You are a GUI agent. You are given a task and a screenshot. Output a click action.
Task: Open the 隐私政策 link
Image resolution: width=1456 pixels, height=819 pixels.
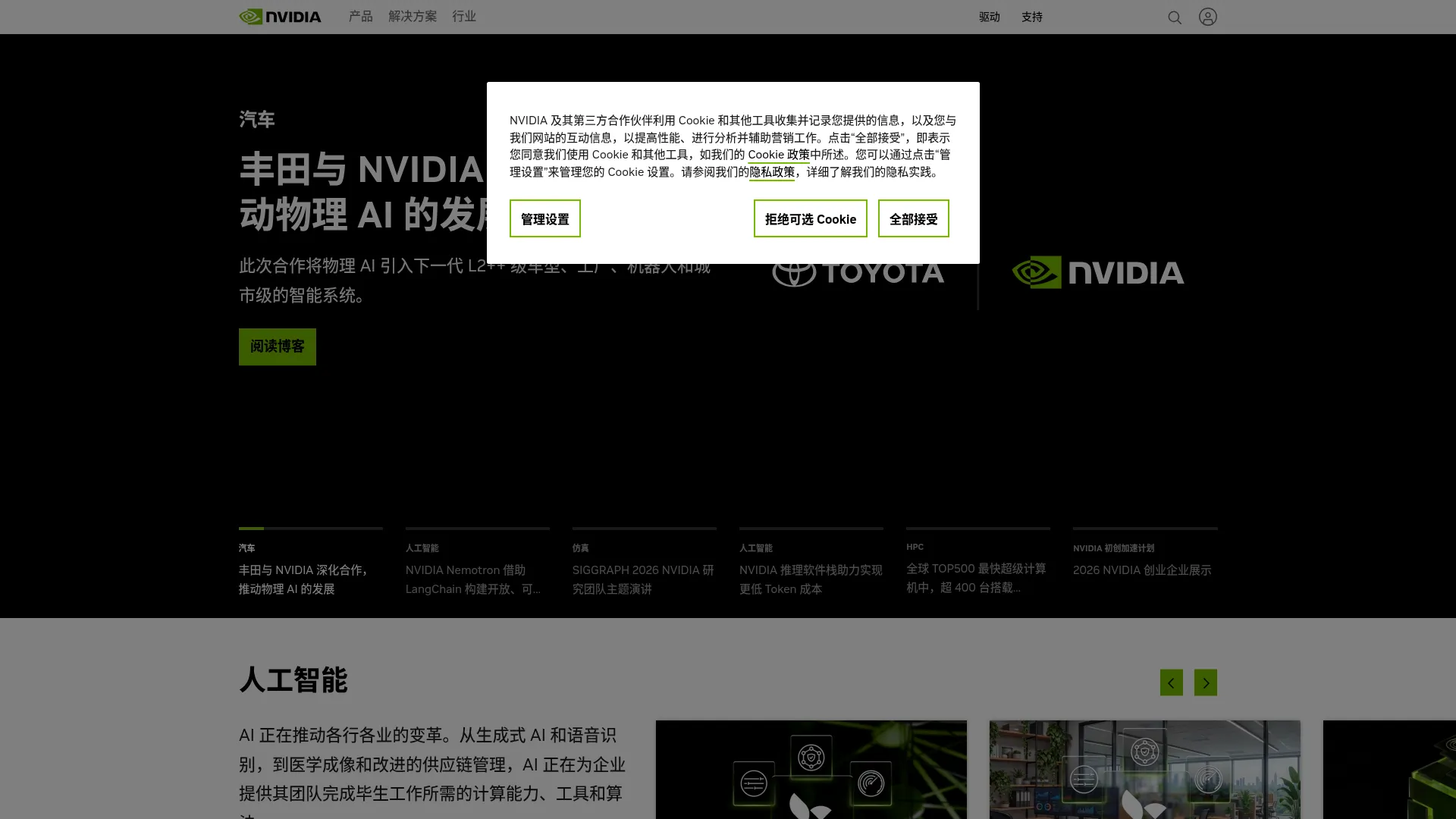coord(772,172)
